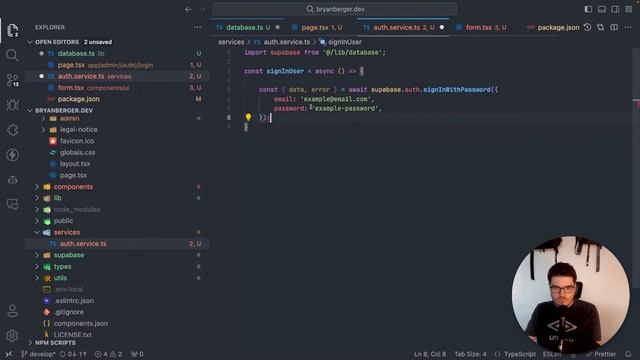The width and height of the screenshot is (640, 360).
Task: Open the Run and Debug view icon
Action: pos(12,105)
